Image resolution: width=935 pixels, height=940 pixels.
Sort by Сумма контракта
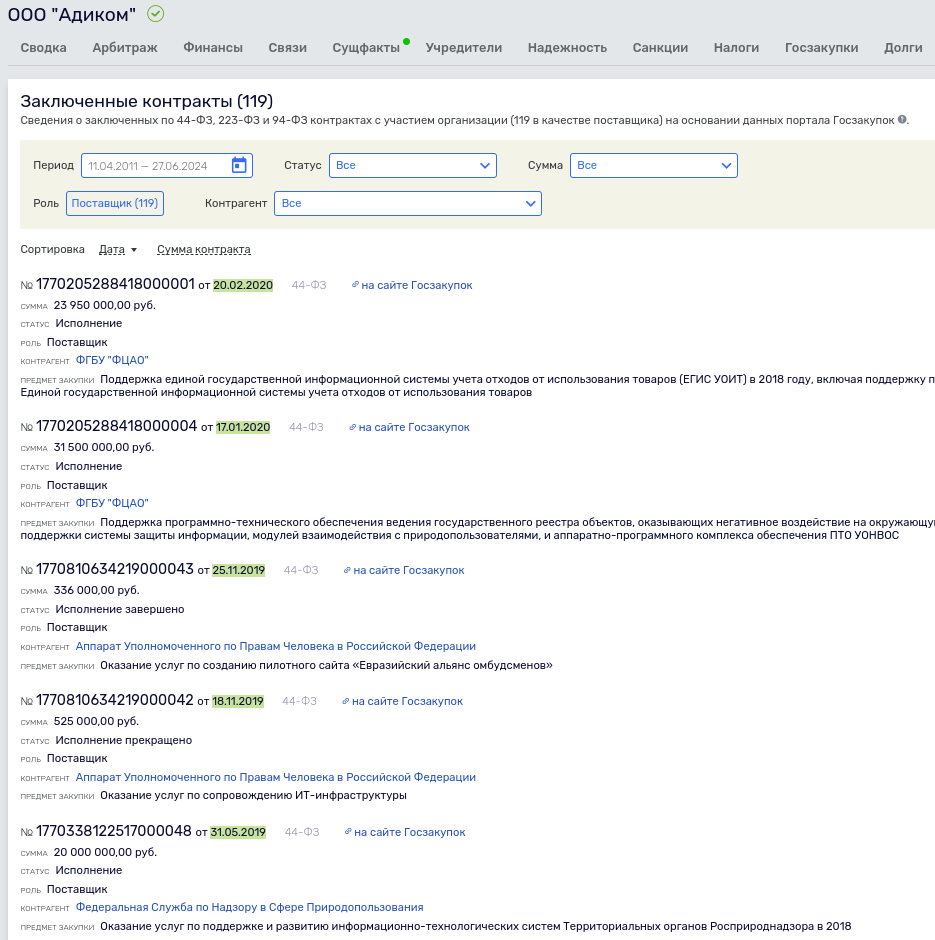pyautogui.click(x=204, y=249)
